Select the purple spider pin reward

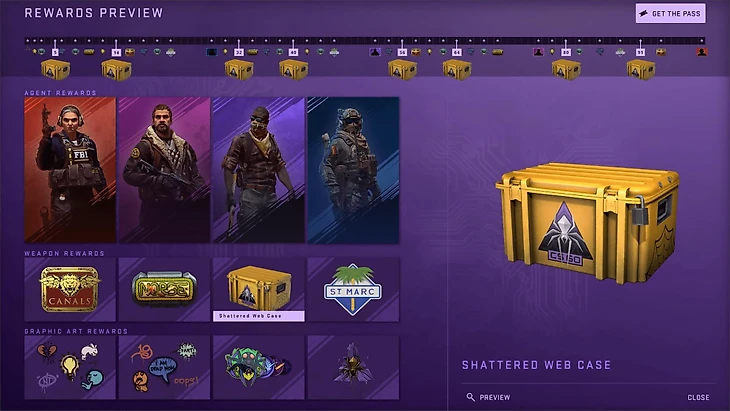click(x=353, y=367)
